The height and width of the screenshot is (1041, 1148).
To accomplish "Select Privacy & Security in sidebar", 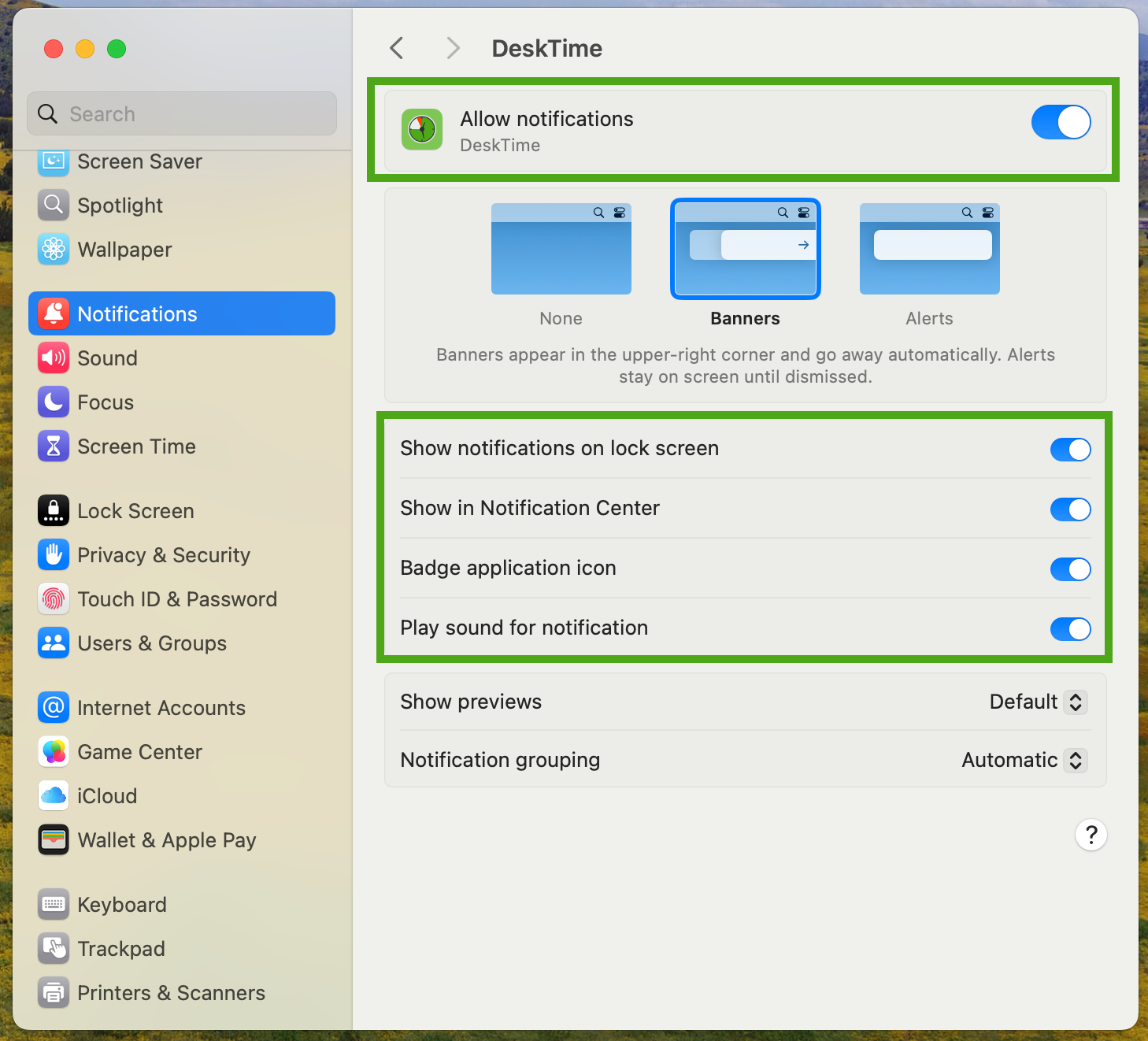I will (163, 555).
